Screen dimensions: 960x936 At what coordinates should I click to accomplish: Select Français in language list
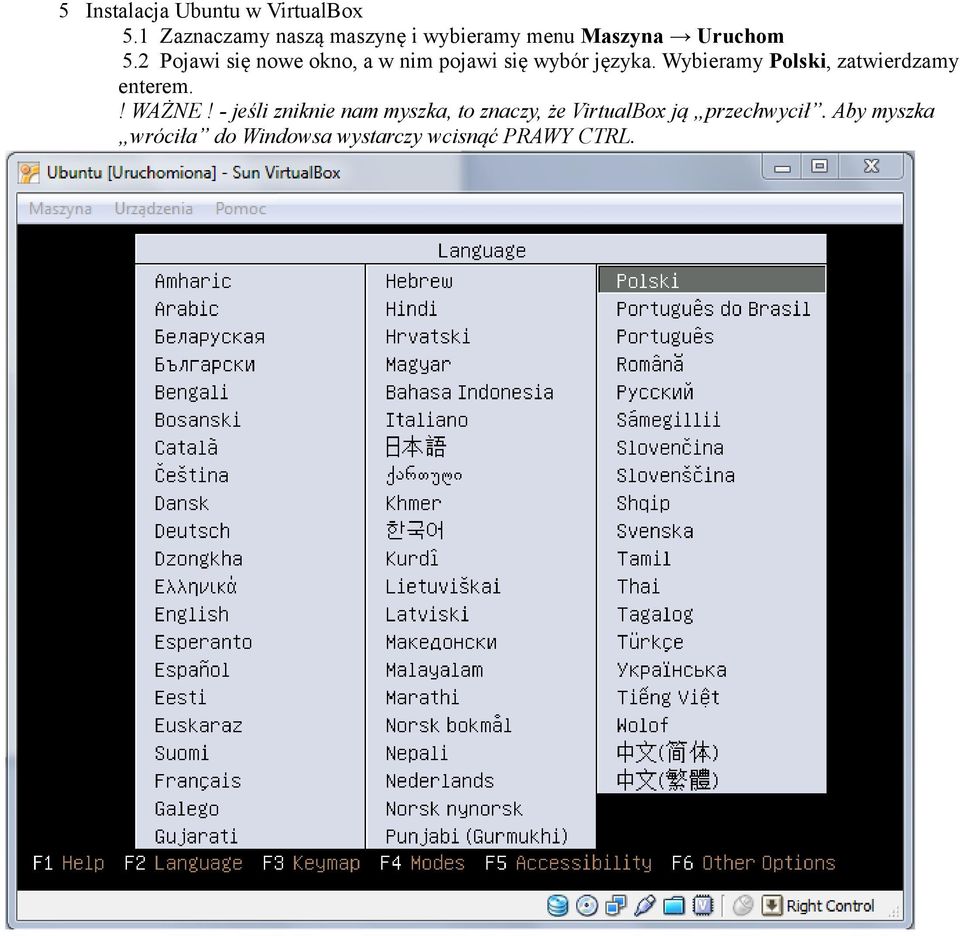(198, 781)
